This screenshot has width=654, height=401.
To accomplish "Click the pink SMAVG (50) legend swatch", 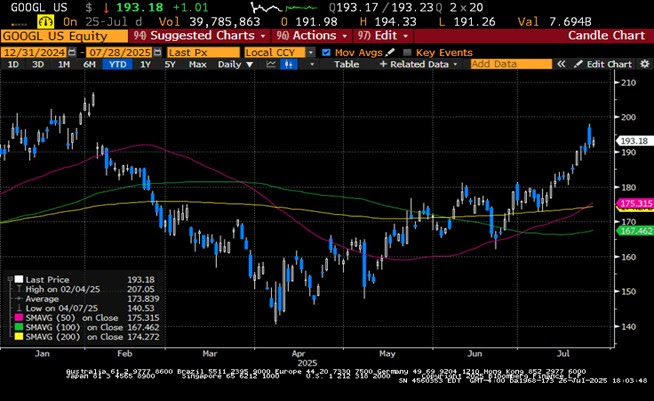I will [19, 318].
